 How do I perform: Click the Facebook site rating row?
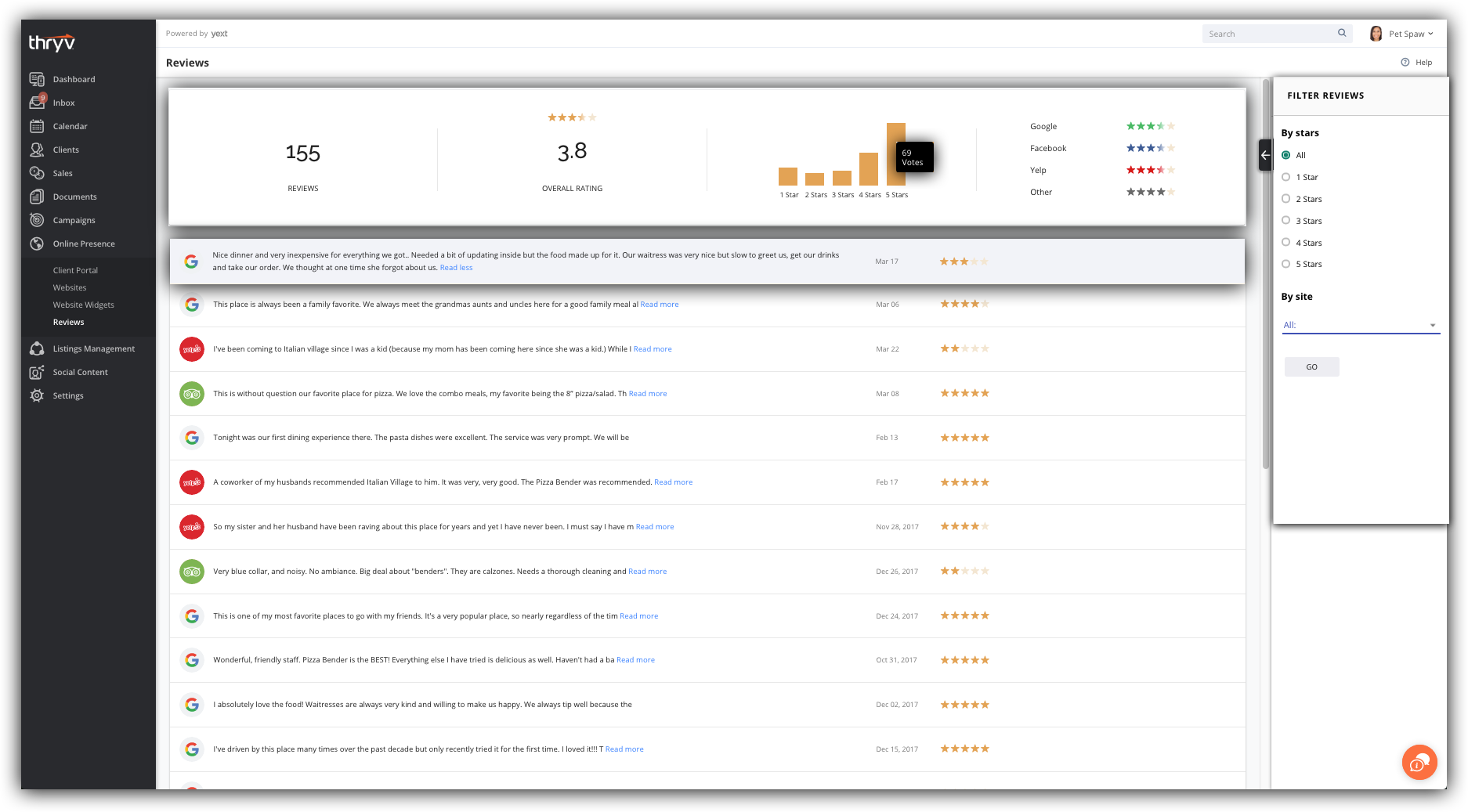1102,148
